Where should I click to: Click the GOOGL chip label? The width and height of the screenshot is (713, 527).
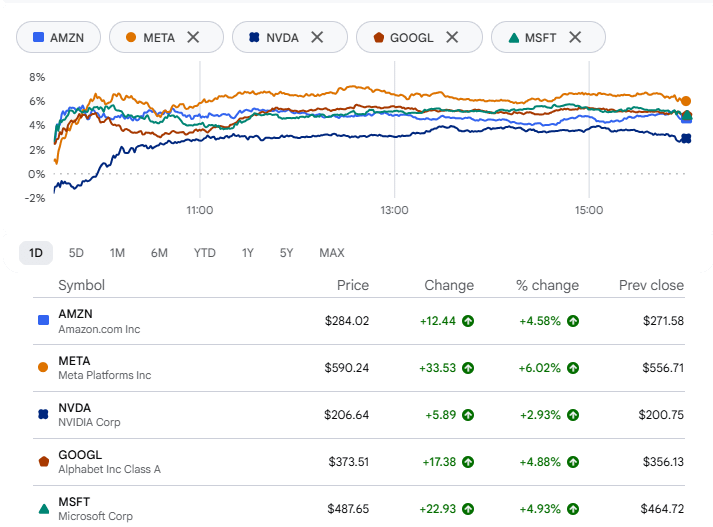coord(412,38)
